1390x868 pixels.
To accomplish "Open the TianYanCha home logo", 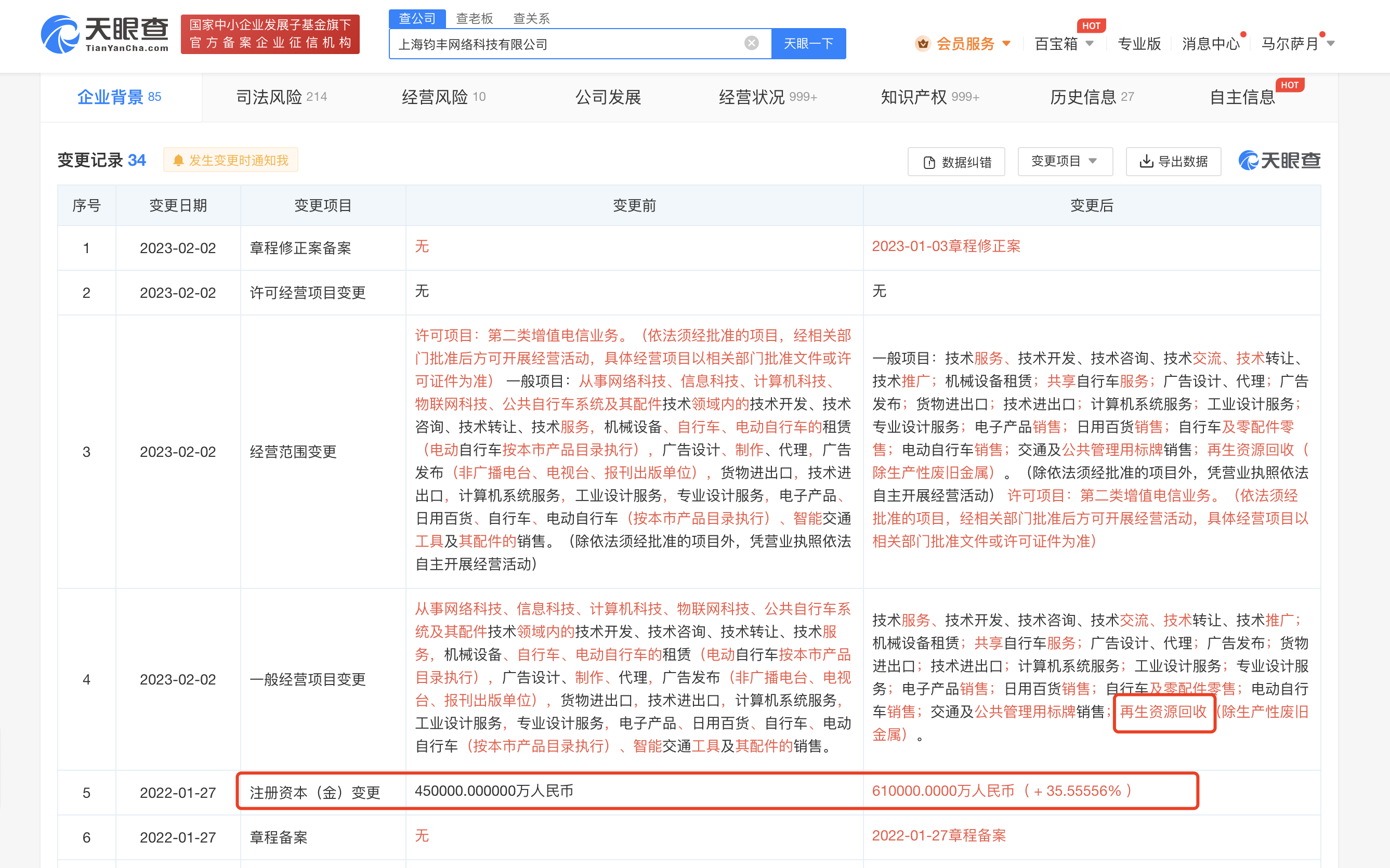I will (x=105, y=34).
